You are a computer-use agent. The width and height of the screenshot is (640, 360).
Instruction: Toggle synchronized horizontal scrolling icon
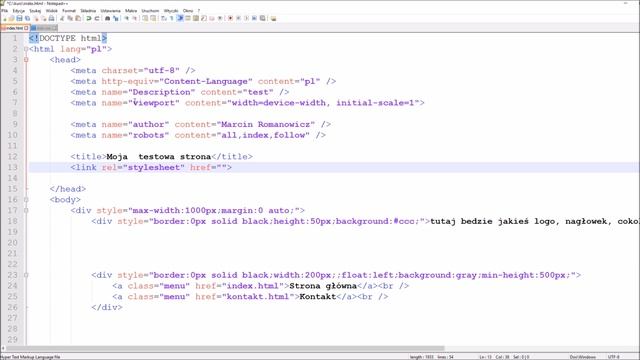153,18
